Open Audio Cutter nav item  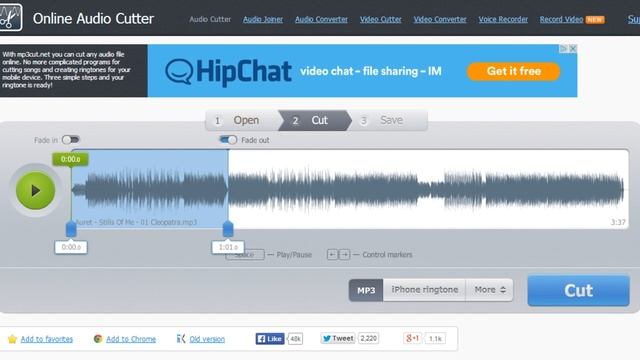210,19
